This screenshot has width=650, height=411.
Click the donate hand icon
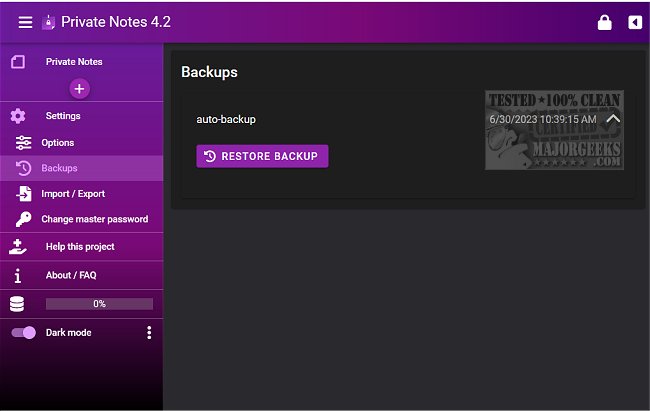coord(18,247)
